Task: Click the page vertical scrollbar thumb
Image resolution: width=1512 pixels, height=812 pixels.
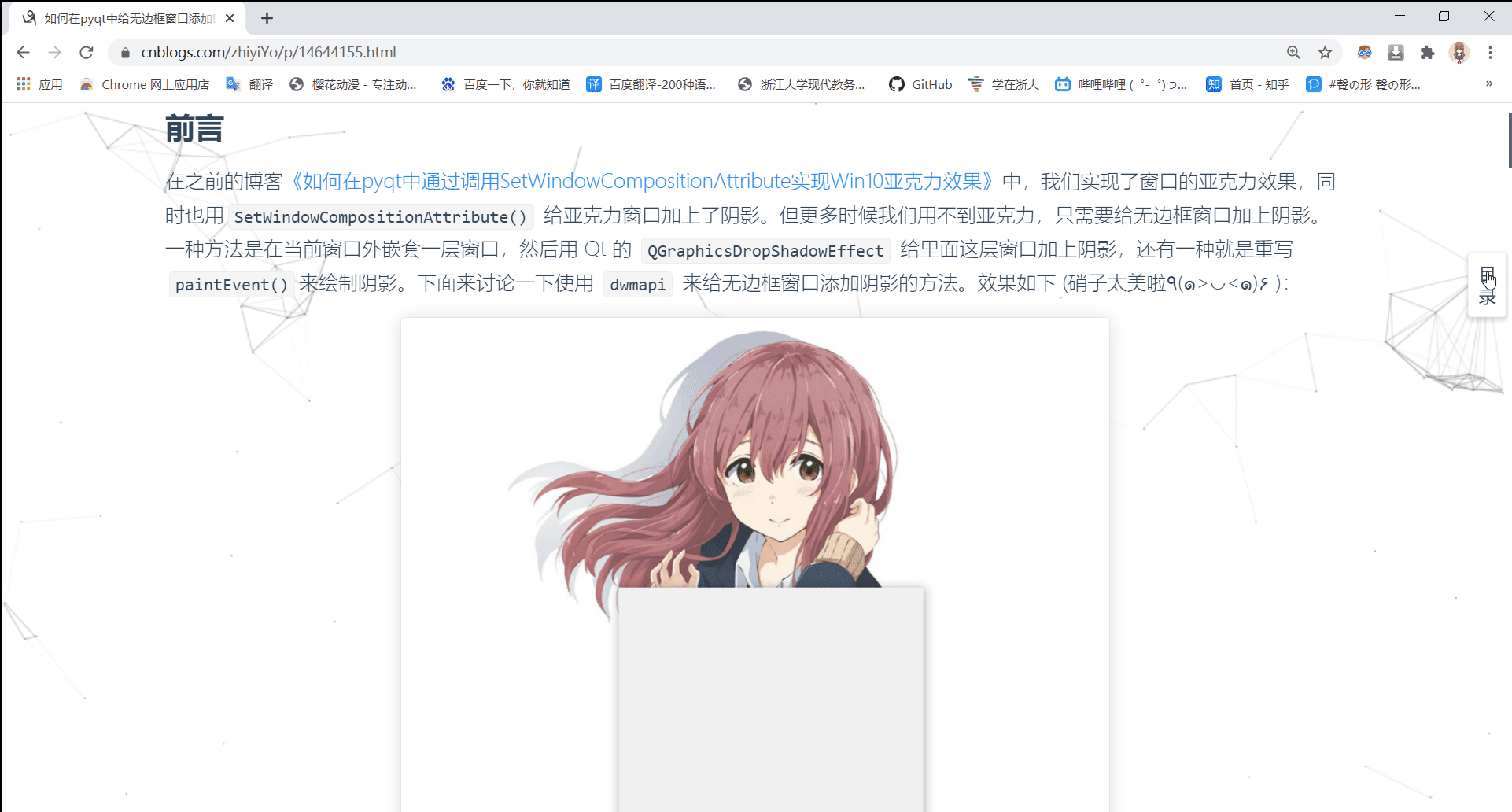Action: pyautogui.click(x=1509, y=141)
